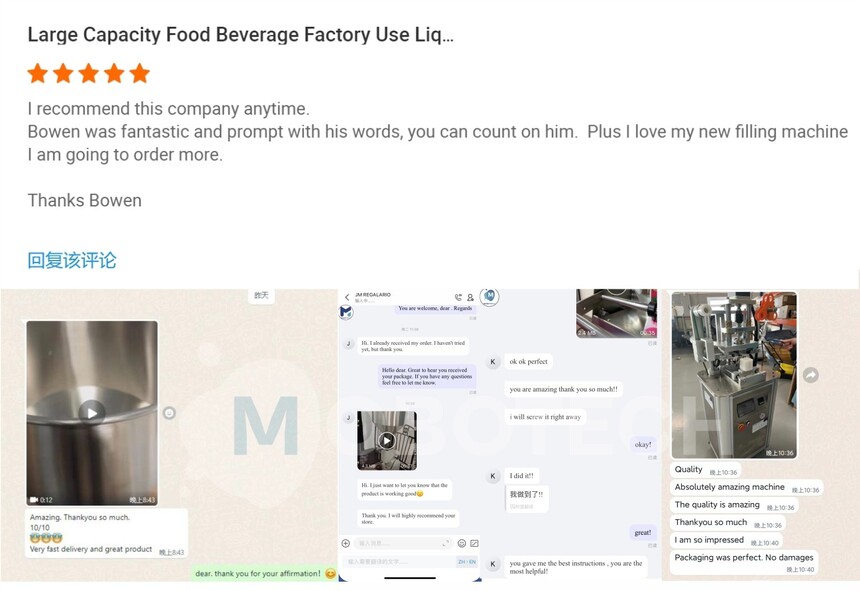Go back using the arrow by JM REGALARIO
860x591 pixels.
[x=347, y=297]
